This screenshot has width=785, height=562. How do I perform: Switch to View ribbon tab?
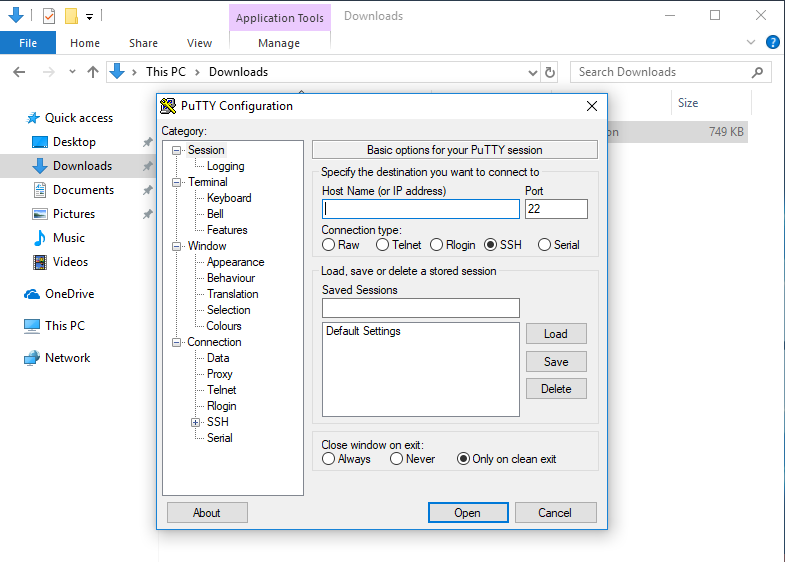[199, 43]
